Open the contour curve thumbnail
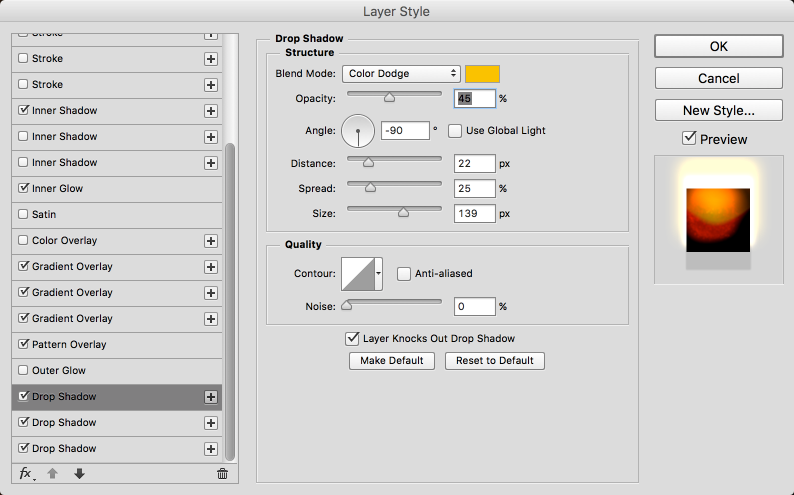Screen dimensions: 794x495 [357, 273]
